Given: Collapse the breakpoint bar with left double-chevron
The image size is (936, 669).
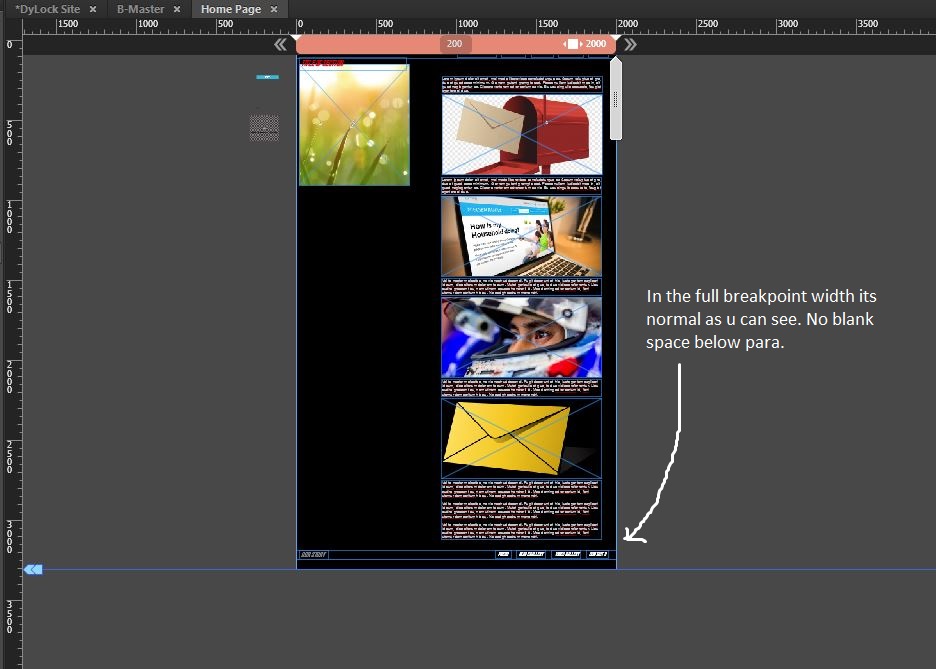Looking at the screenshot, I should (x=281, y=44).
